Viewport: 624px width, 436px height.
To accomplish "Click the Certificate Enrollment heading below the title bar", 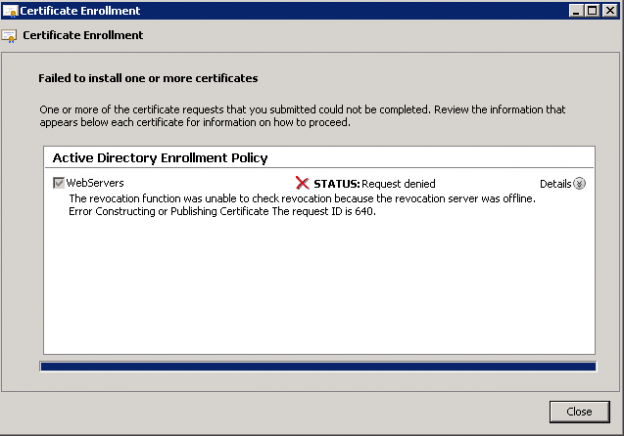I will 83,35.
